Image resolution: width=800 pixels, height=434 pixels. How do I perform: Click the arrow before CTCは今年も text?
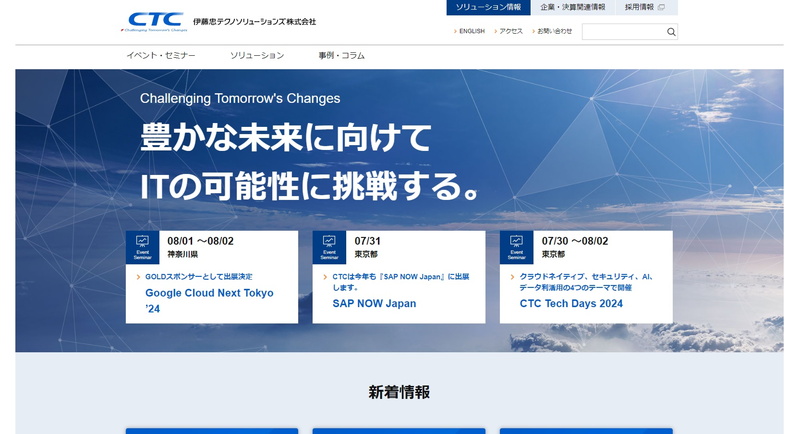pos(326,277)
